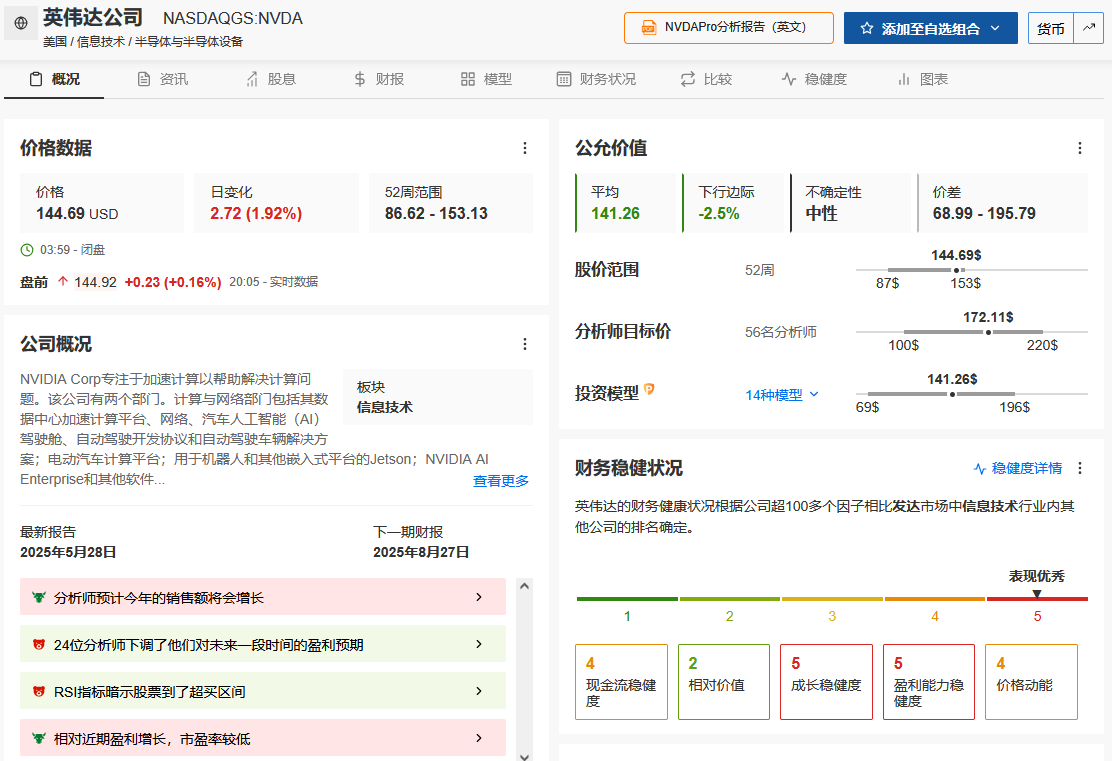Open the 比较 tab
1112x761 pixels.
pyautogui.click(x=706, y=79)
